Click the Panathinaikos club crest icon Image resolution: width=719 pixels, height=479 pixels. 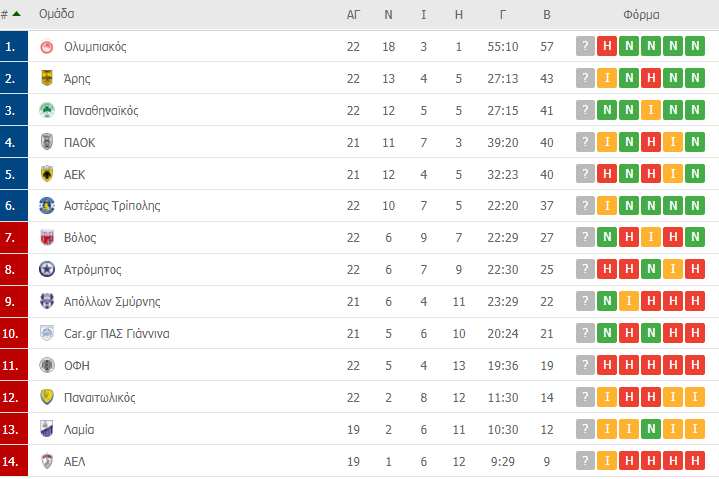(x=46, y=111)
